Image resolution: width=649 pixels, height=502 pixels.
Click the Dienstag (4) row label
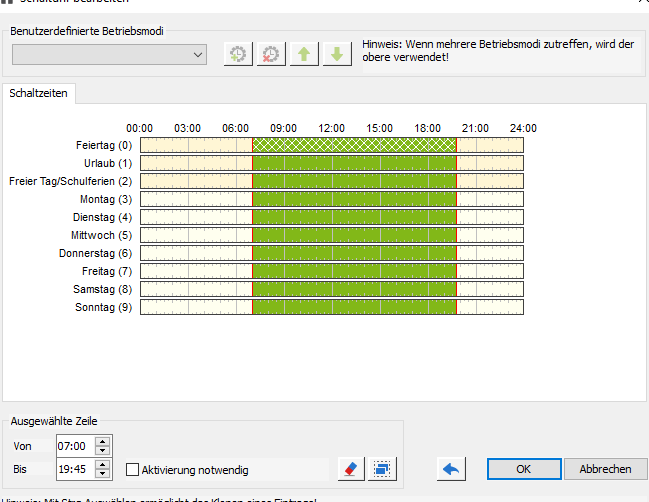(103, 218)
